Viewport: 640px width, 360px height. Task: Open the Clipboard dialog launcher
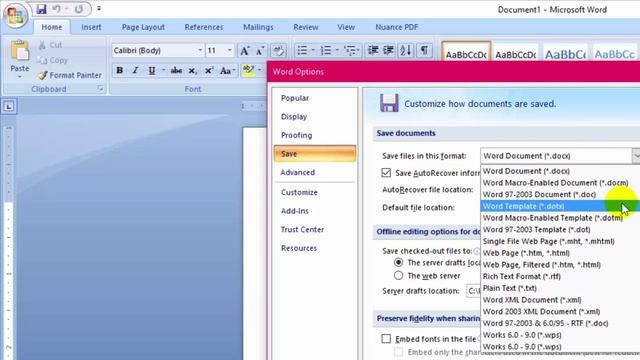click(x=100, y=89)
